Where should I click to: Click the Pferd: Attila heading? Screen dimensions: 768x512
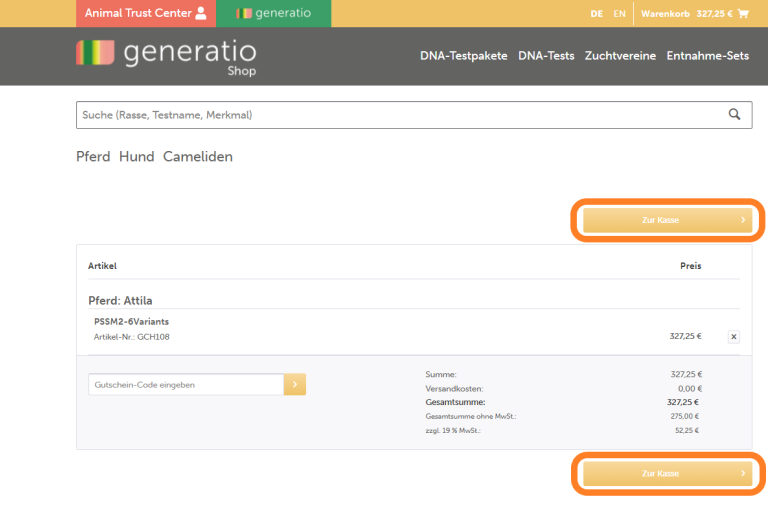coord(120,300)
